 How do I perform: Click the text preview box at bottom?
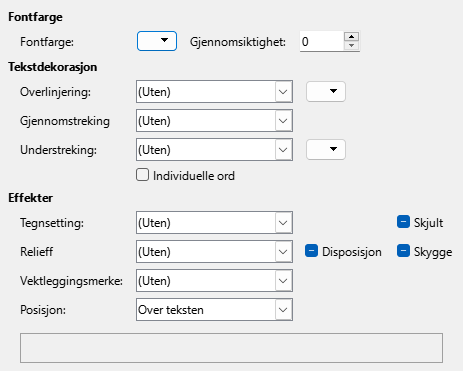coord(231,348)
